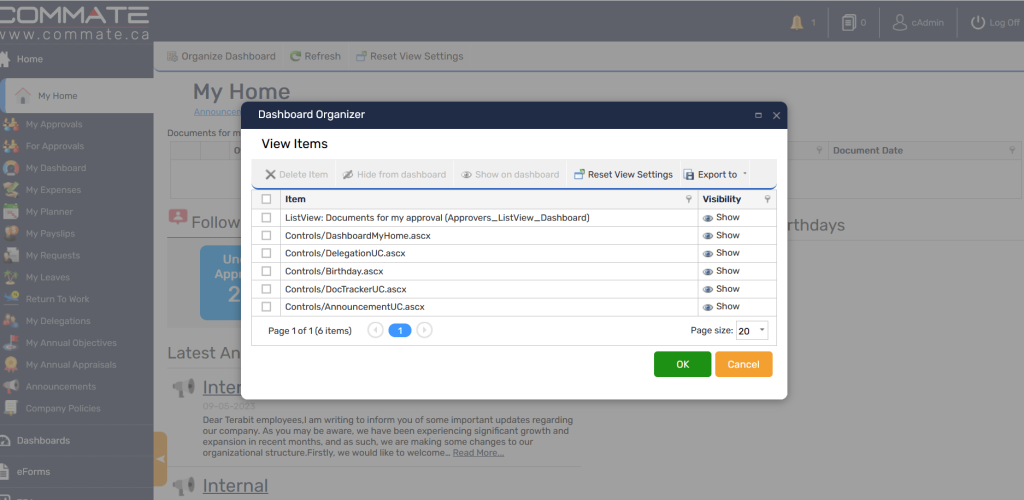Click the Log Off power icon
The width and height of the screenshot is (1024, 500).
point(977,22)
